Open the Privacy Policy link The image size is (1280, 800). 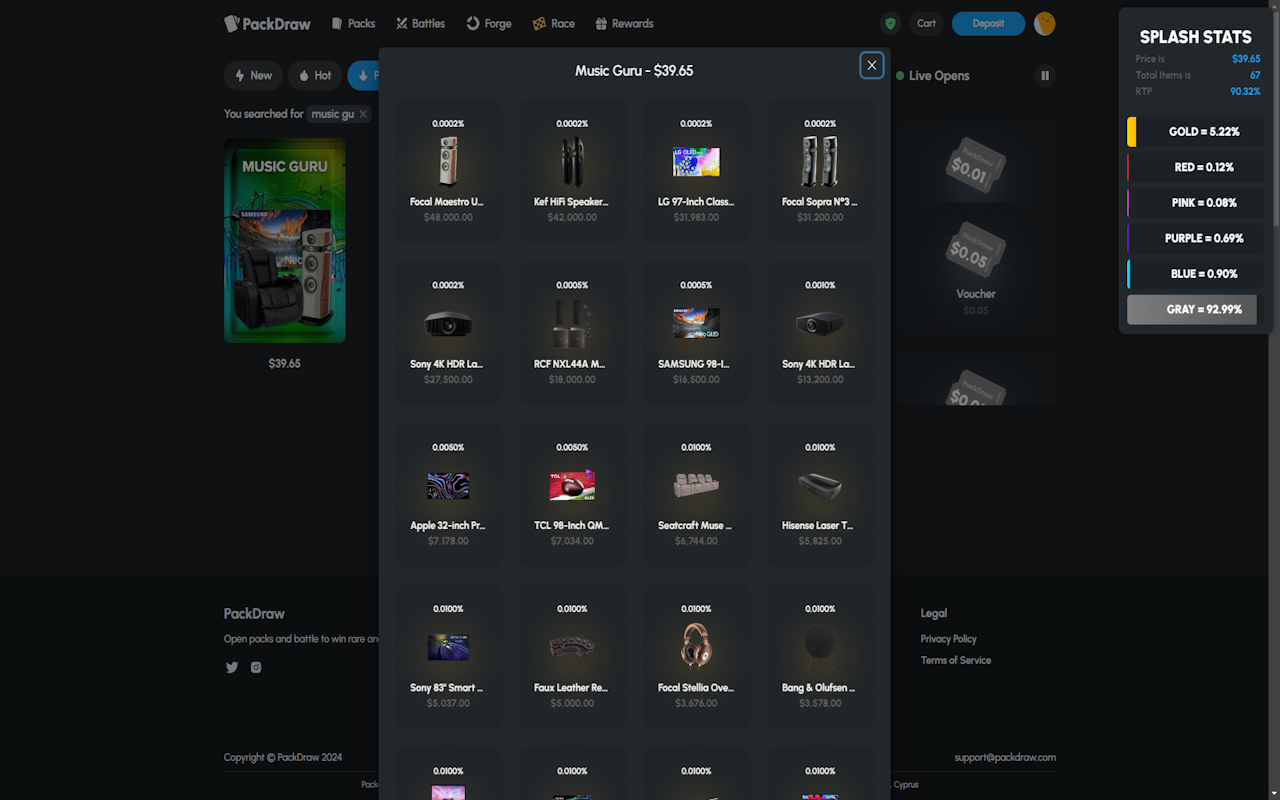948,638
